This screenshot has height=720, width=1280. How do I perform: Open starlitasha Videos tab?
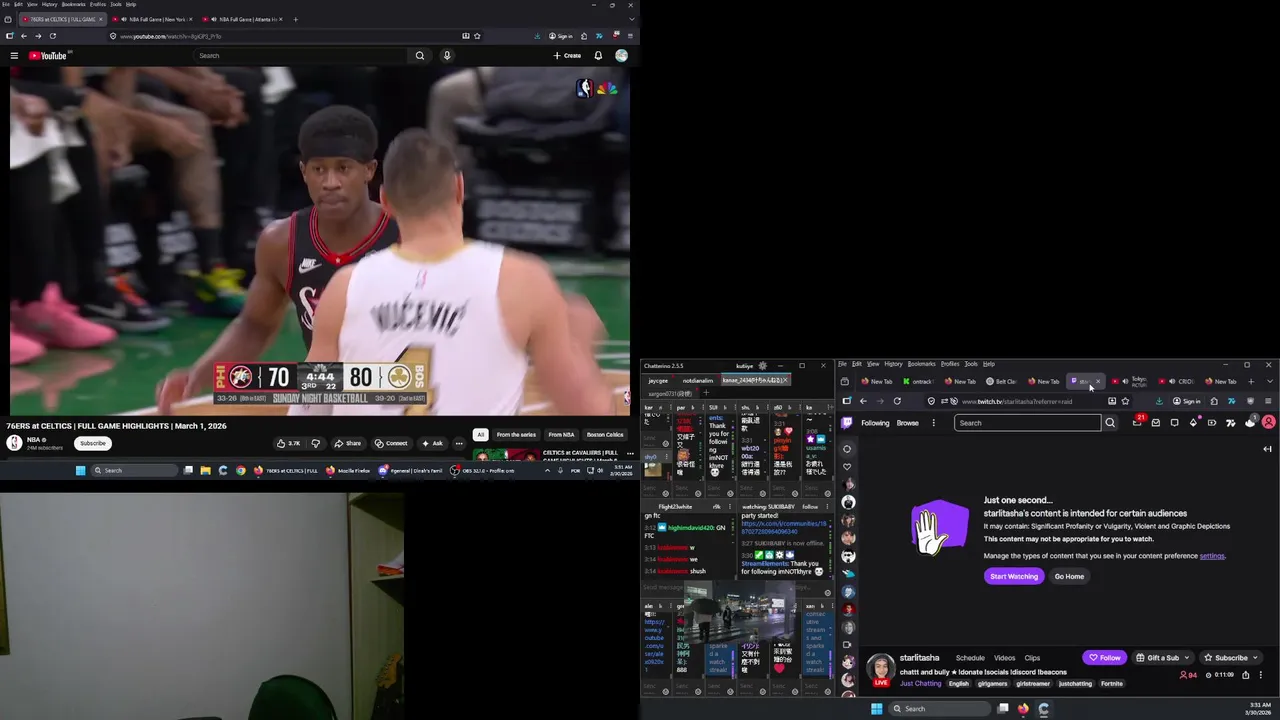tap(1004, 658)
